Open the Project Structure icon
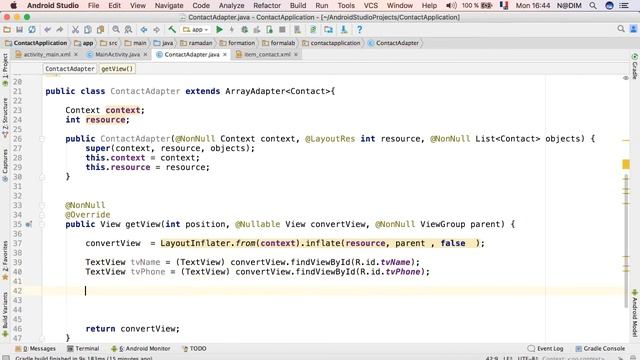 pyautogui.click(x=329, y=29)
